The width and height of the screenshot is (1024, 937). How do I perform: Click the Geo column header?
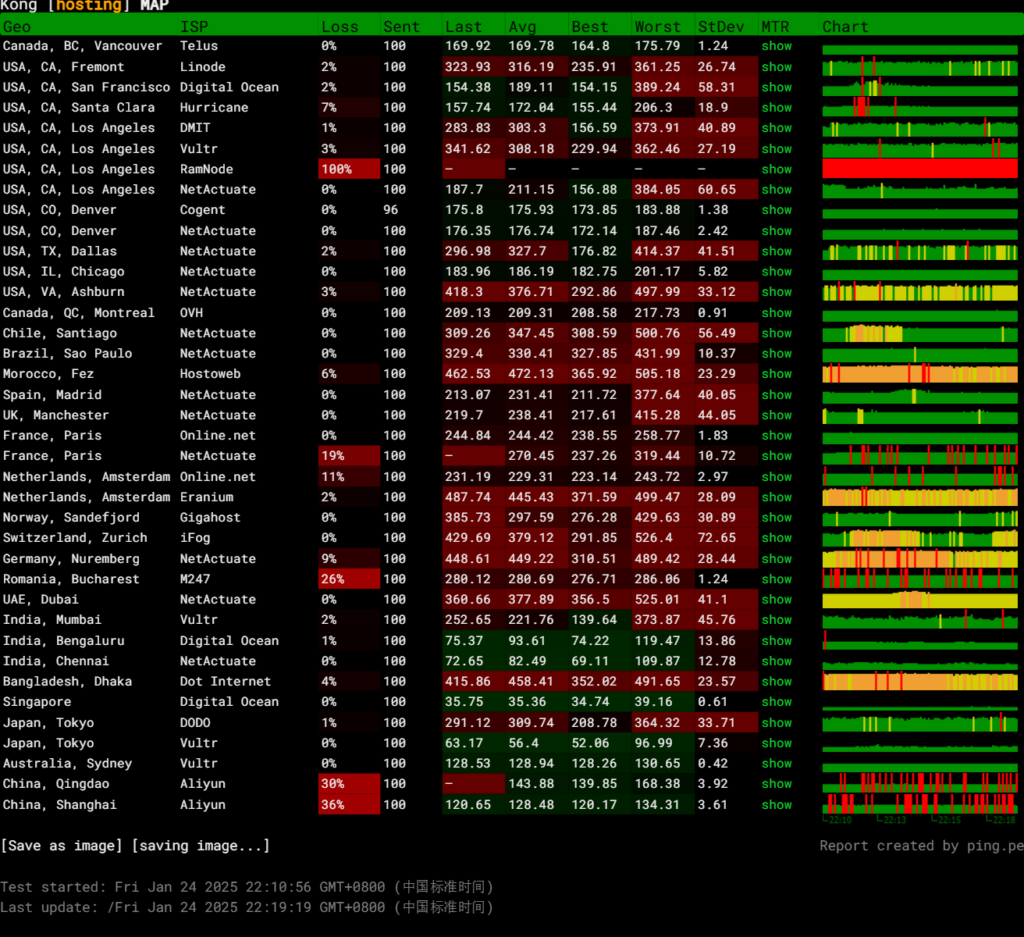coord(17,27)
